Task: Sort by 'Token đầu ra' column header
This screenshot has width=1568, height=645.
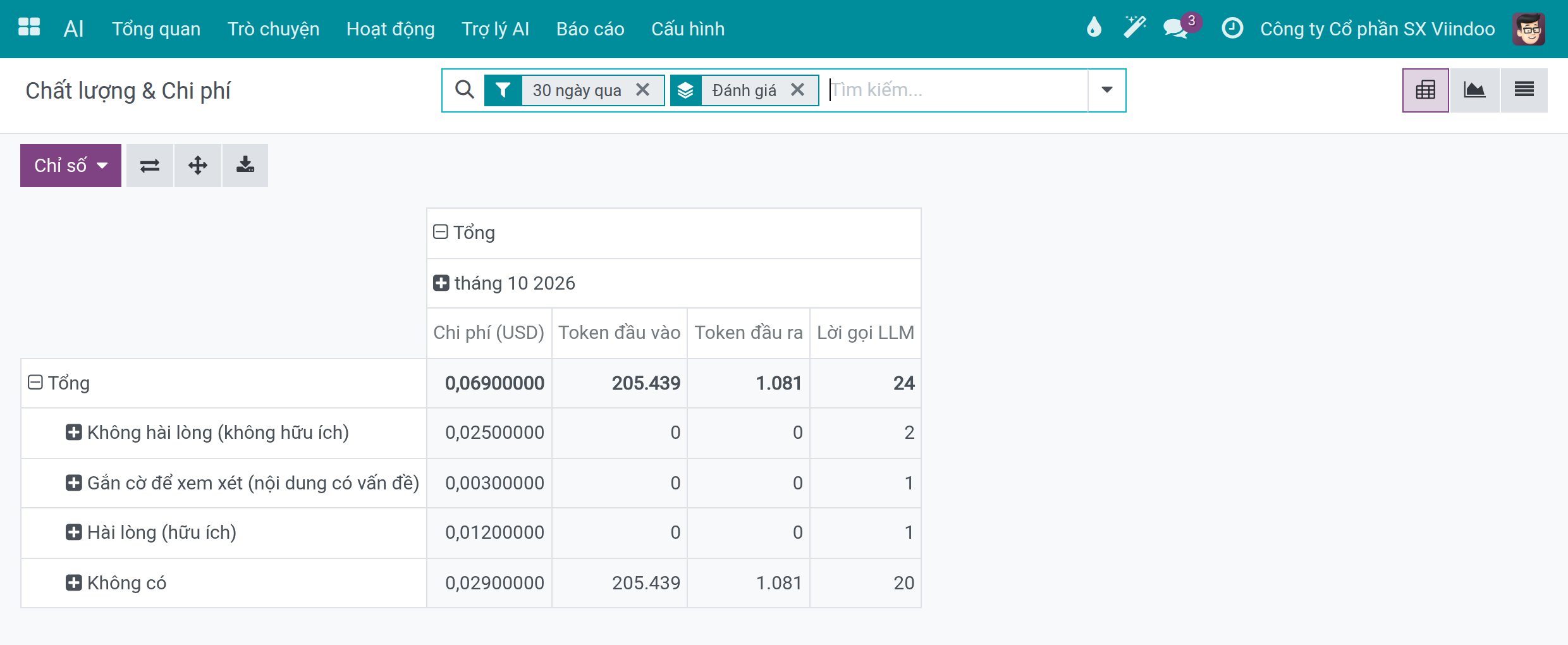Action: (x=749, y=333)
